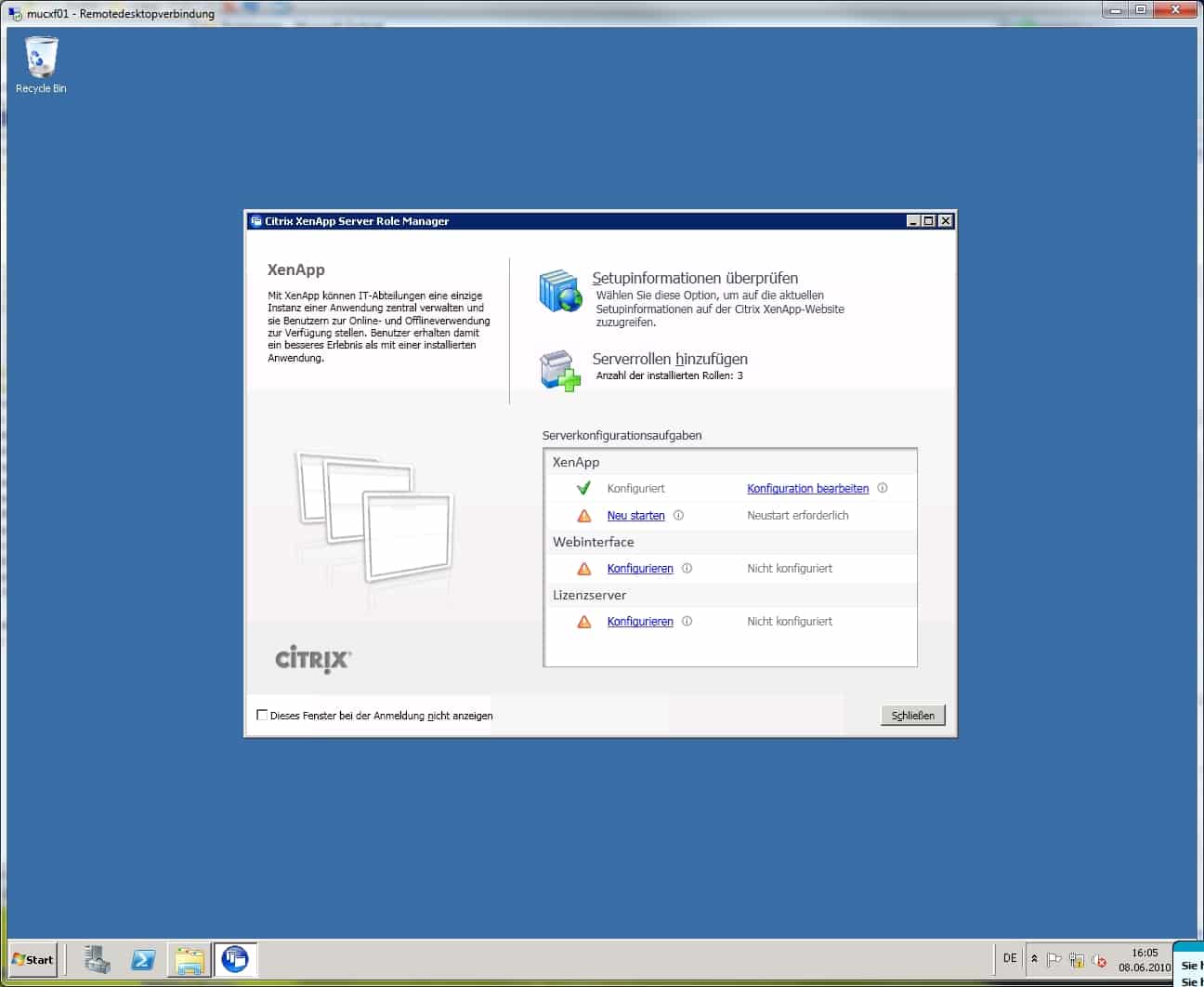1204x987 pixels.
Task: Show hidden tray icons arrow
Action: pyautogui.click(x=1034, y=958)
